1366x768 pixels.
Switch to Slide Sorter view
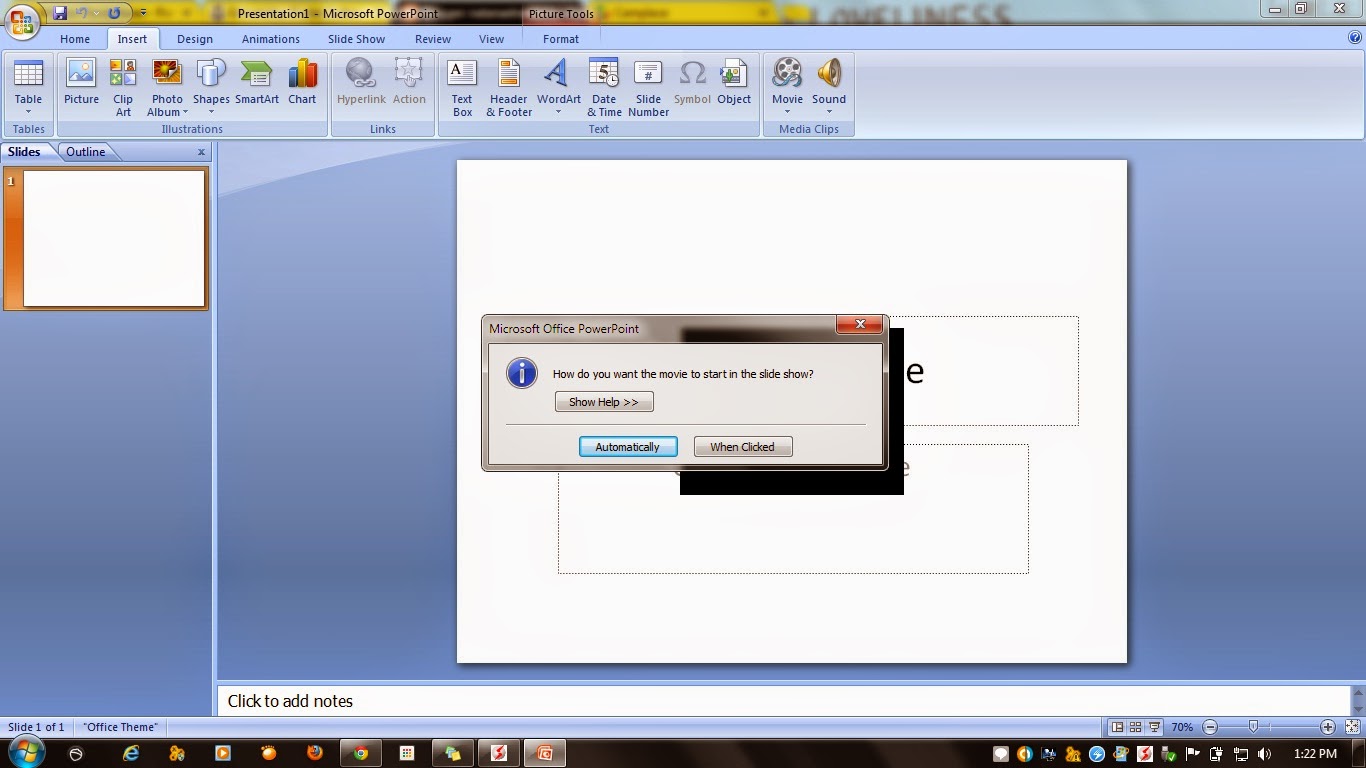[x=1137, y=727]
